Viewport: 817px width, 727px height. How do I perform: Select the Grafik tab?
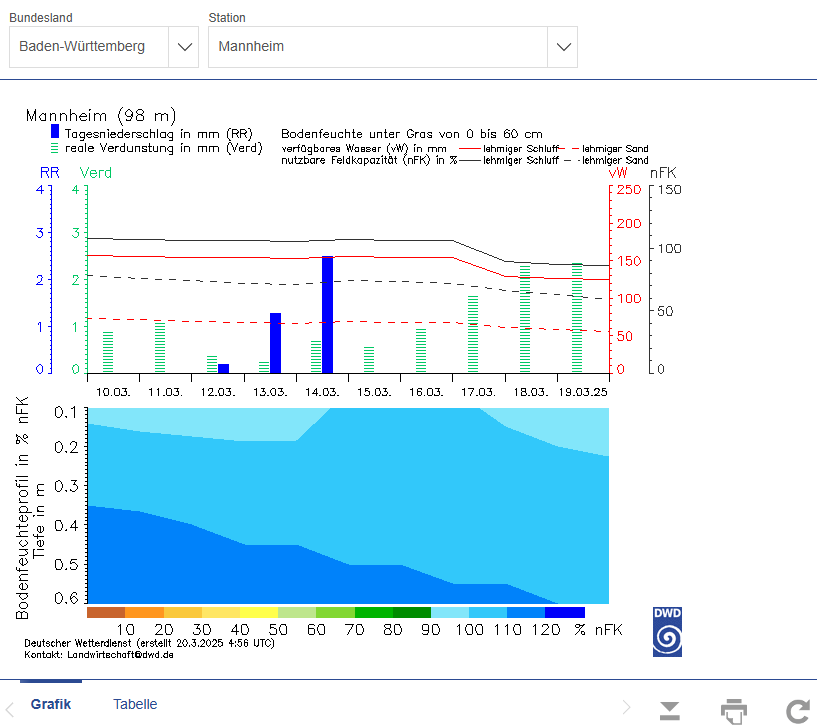(x=50, y=704)
